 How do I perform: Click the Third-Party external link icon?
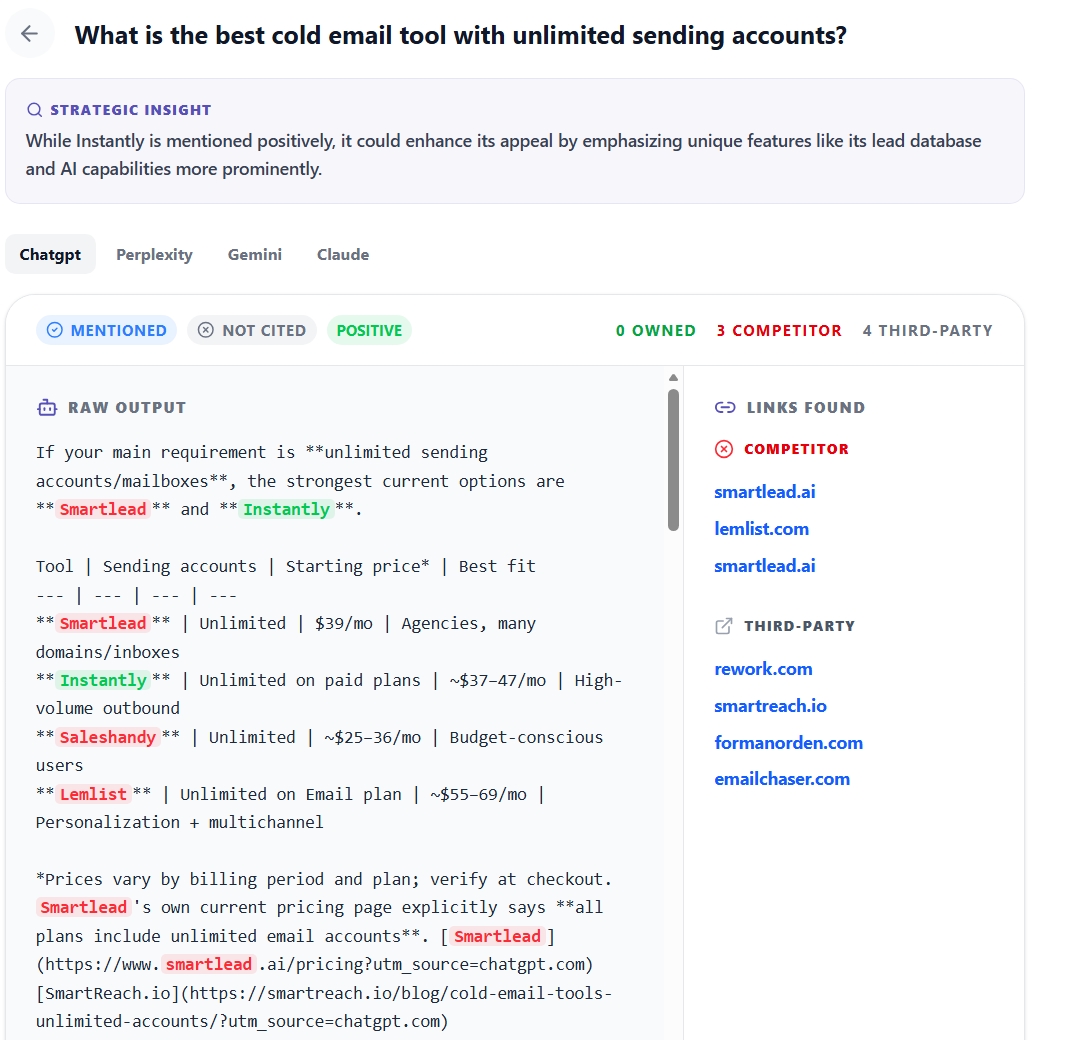tap(724, 626)
